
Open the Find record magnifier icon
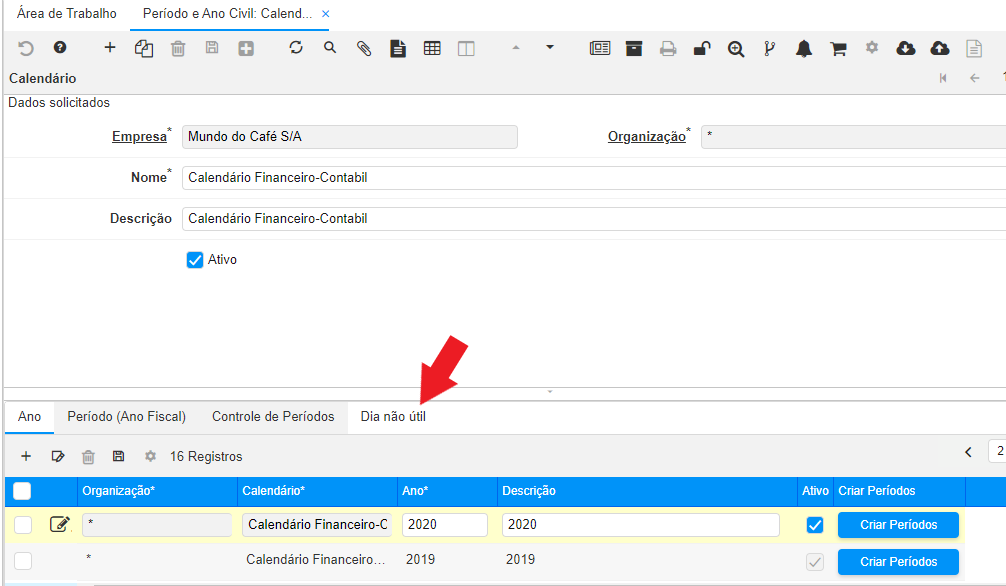point(330,47)
